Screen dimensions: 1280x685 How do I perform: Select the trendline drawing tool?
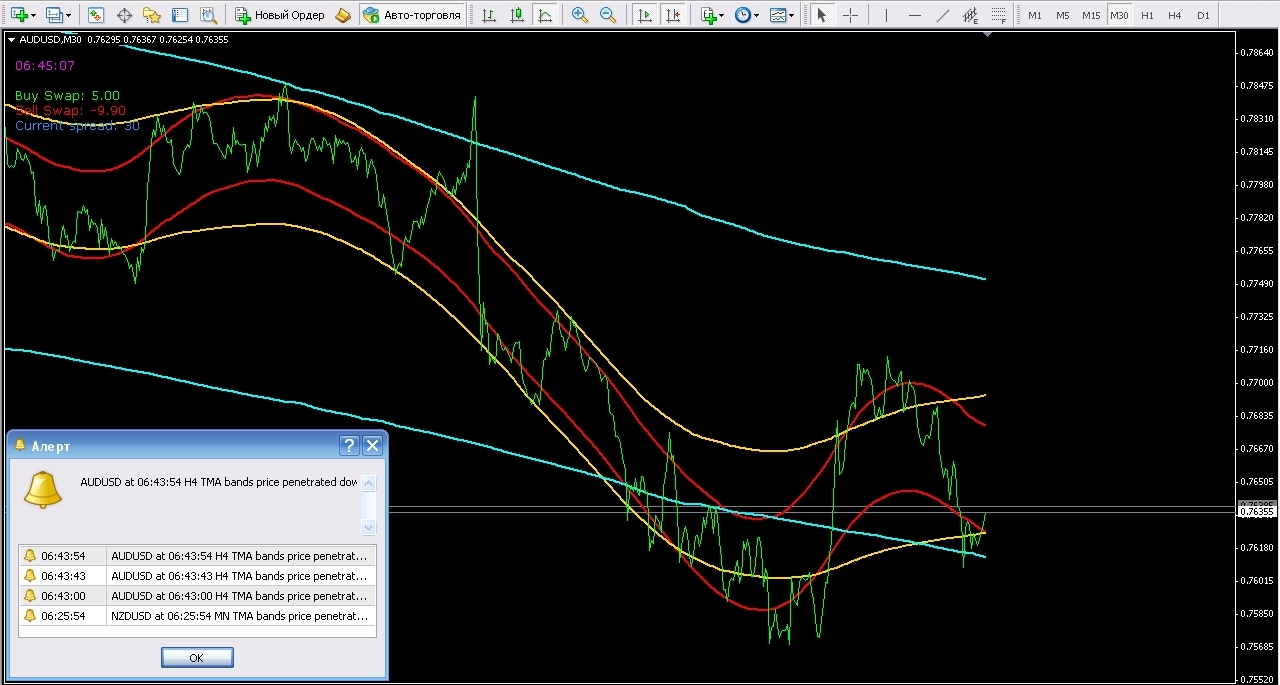click(x=943, y=15)
